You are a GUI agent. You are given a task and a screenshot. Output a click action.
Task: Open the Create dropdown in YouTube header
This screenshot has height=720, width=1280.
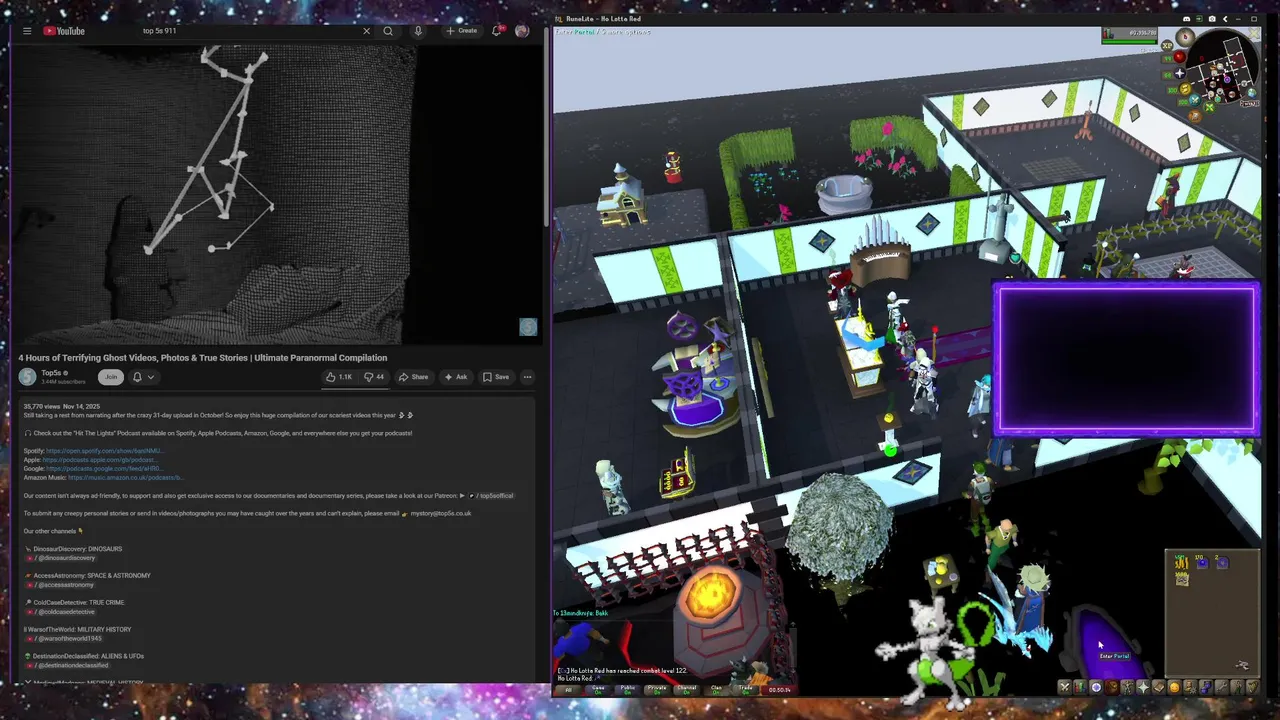pyautogui.click(x=462, y=31)
